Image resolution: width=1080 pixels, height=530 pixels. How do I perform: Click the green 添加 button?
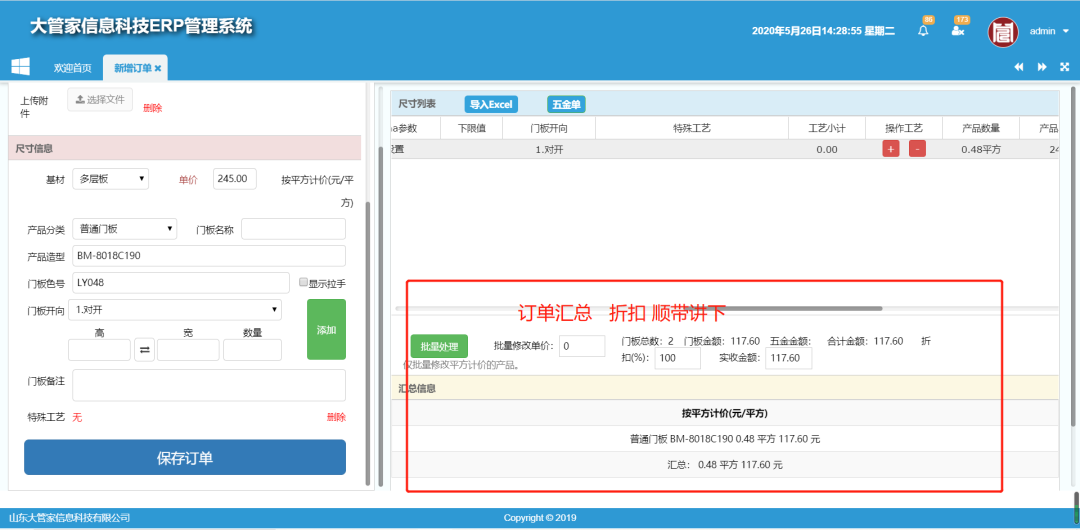[x=326, y=329]
